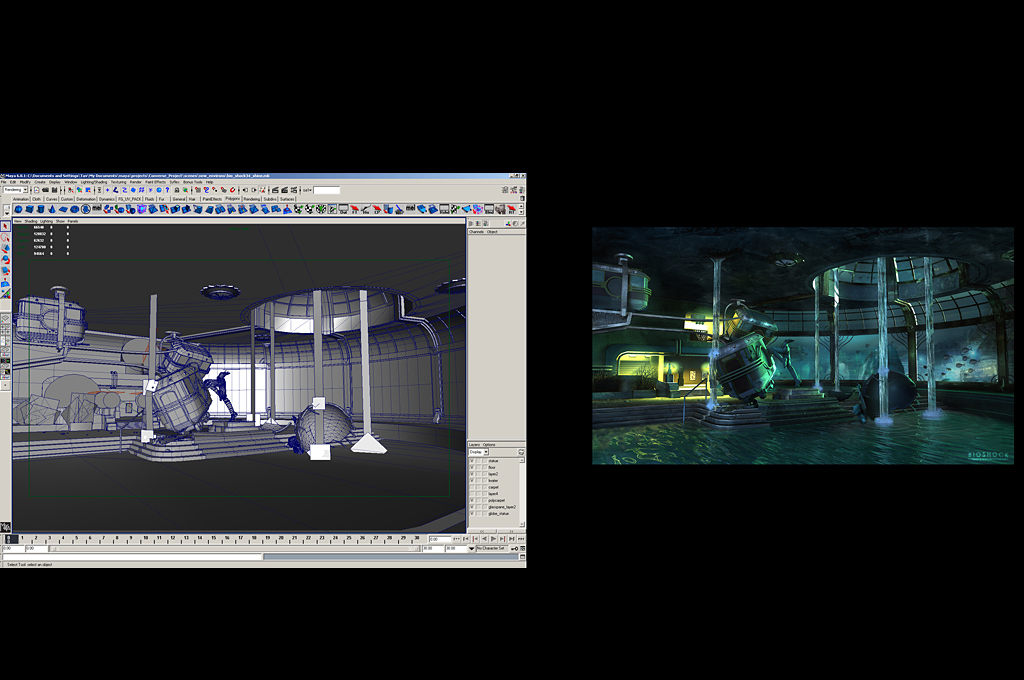1024x680 pixels.
Task: Open the Display layer type dropdown
Action: click(x=479, y=452)
